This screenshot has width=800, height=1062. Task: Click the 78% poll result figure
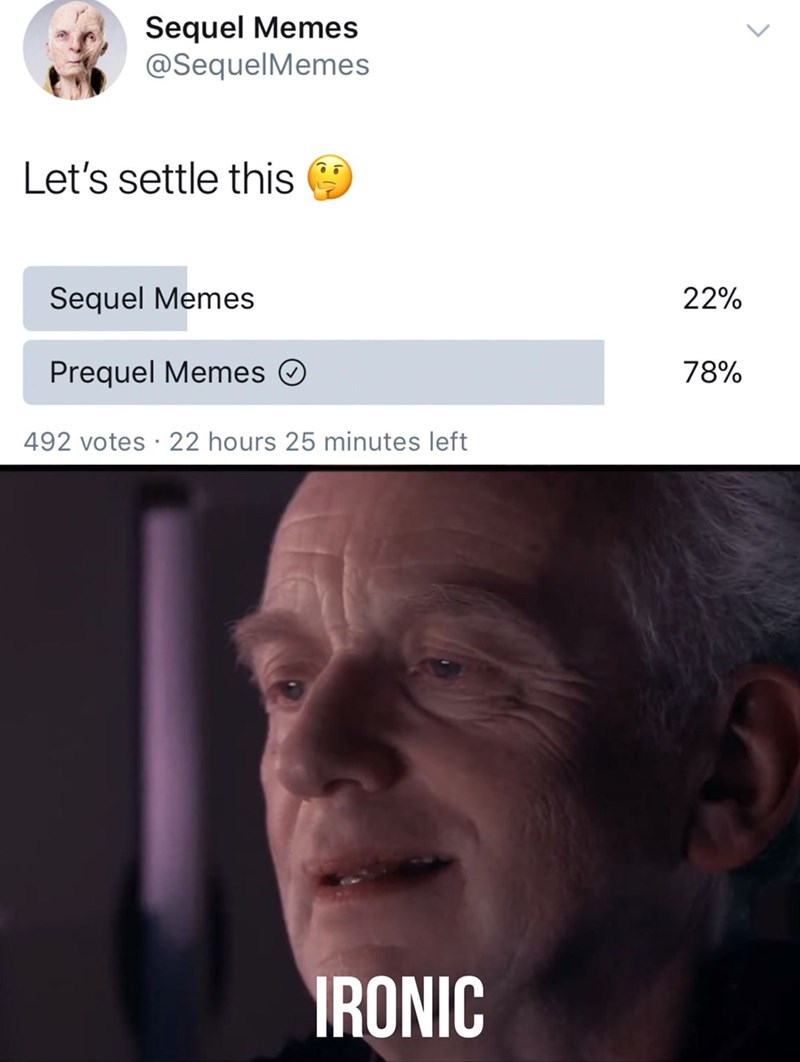[x=712, y=372]
